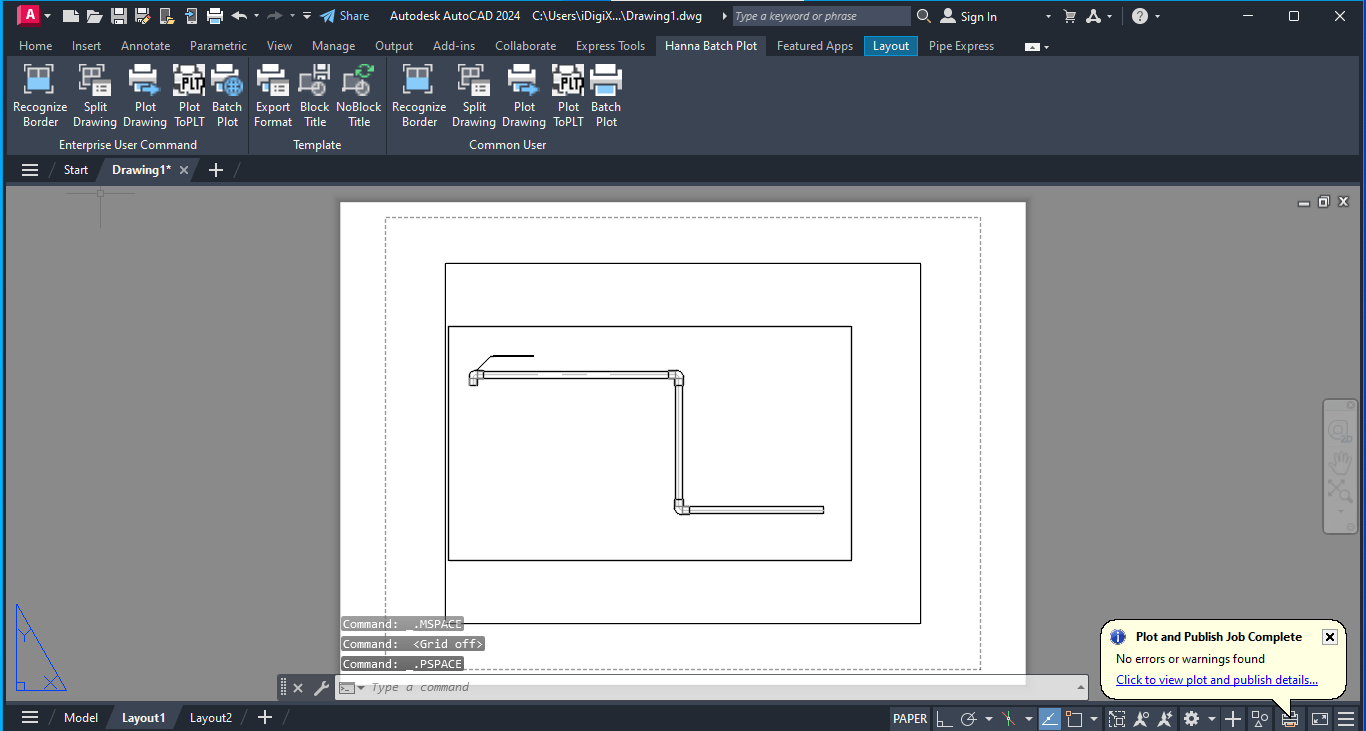
Task: Switch to the Home ribbon tab
Action: [35, 46]
